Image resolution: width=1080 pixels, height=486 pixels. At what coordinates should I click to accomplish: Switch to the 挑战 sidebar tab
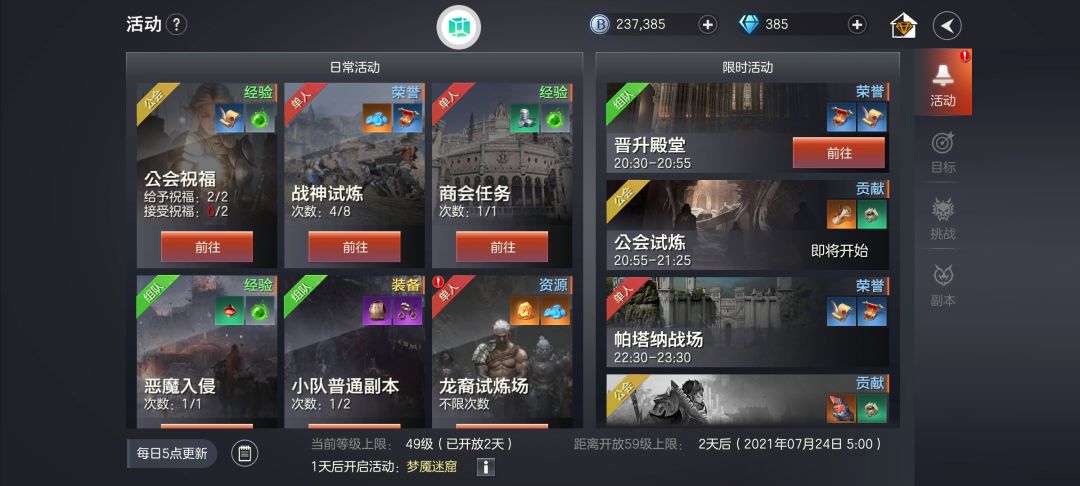pos(943,219)
